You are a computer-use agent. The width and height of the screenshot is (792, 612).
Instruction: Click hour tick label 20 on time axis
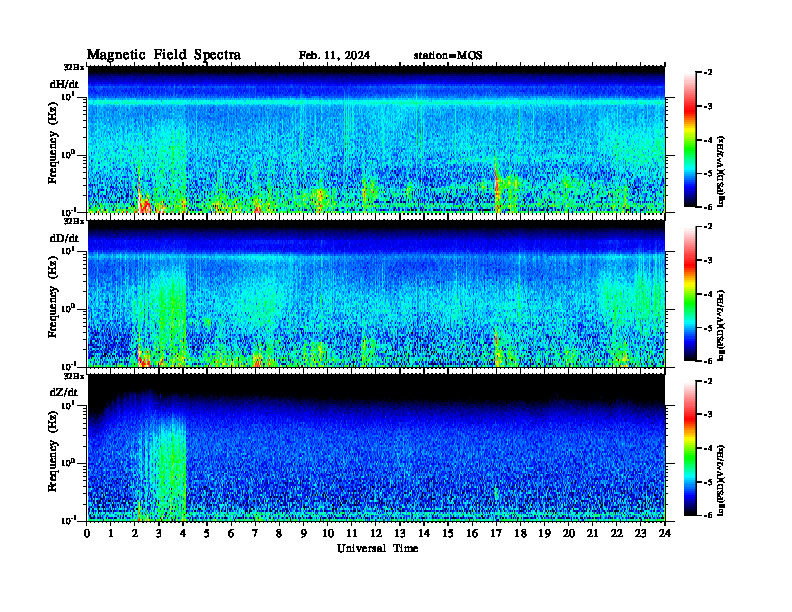569,533
